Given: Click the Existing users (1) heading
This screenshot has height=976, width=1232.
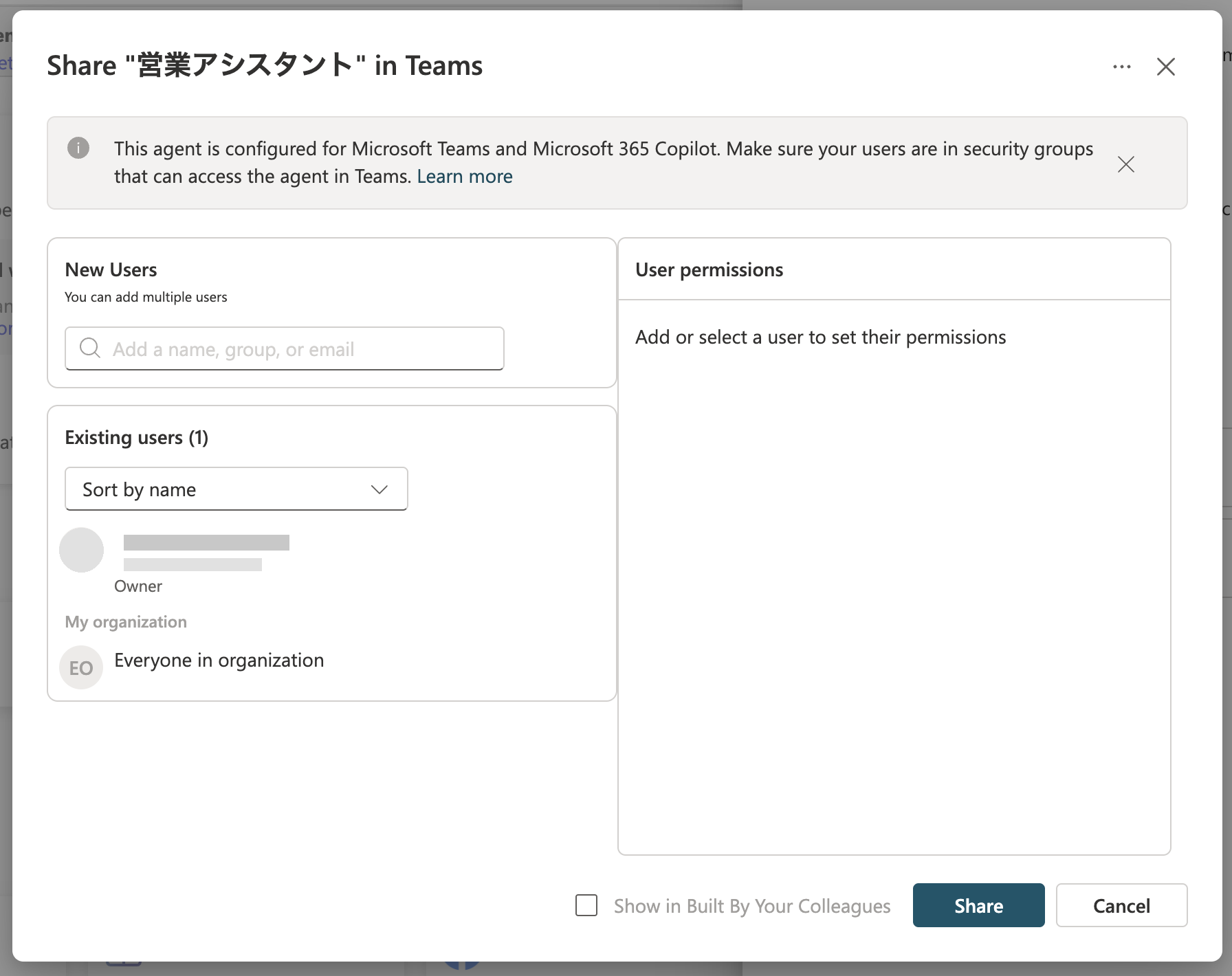Looking at the screenshot, I should [x=136, y=438].
